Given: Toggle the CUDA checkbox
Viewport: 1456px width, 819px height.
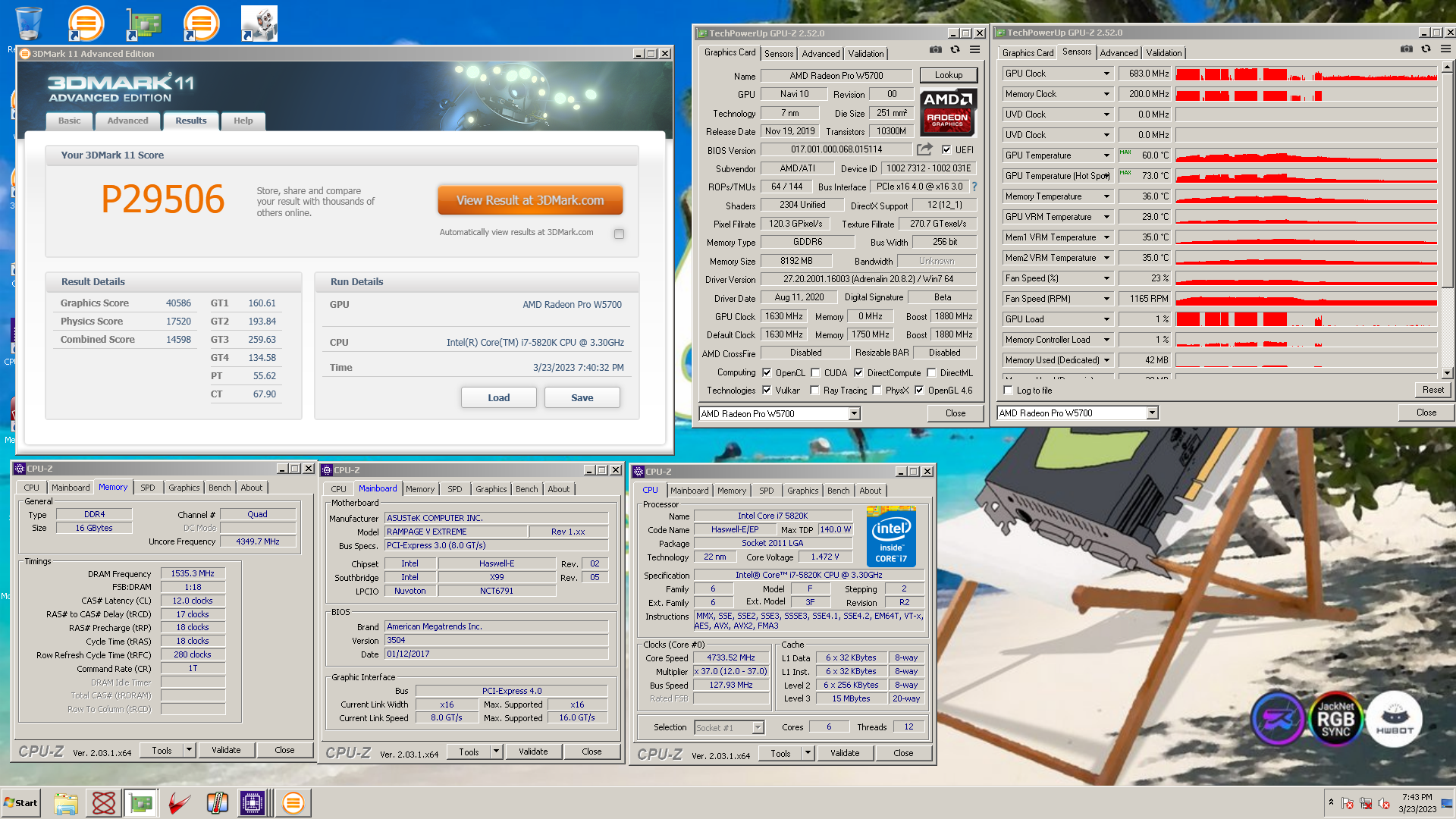Looking at the screenshot, I should pos(815,373).
